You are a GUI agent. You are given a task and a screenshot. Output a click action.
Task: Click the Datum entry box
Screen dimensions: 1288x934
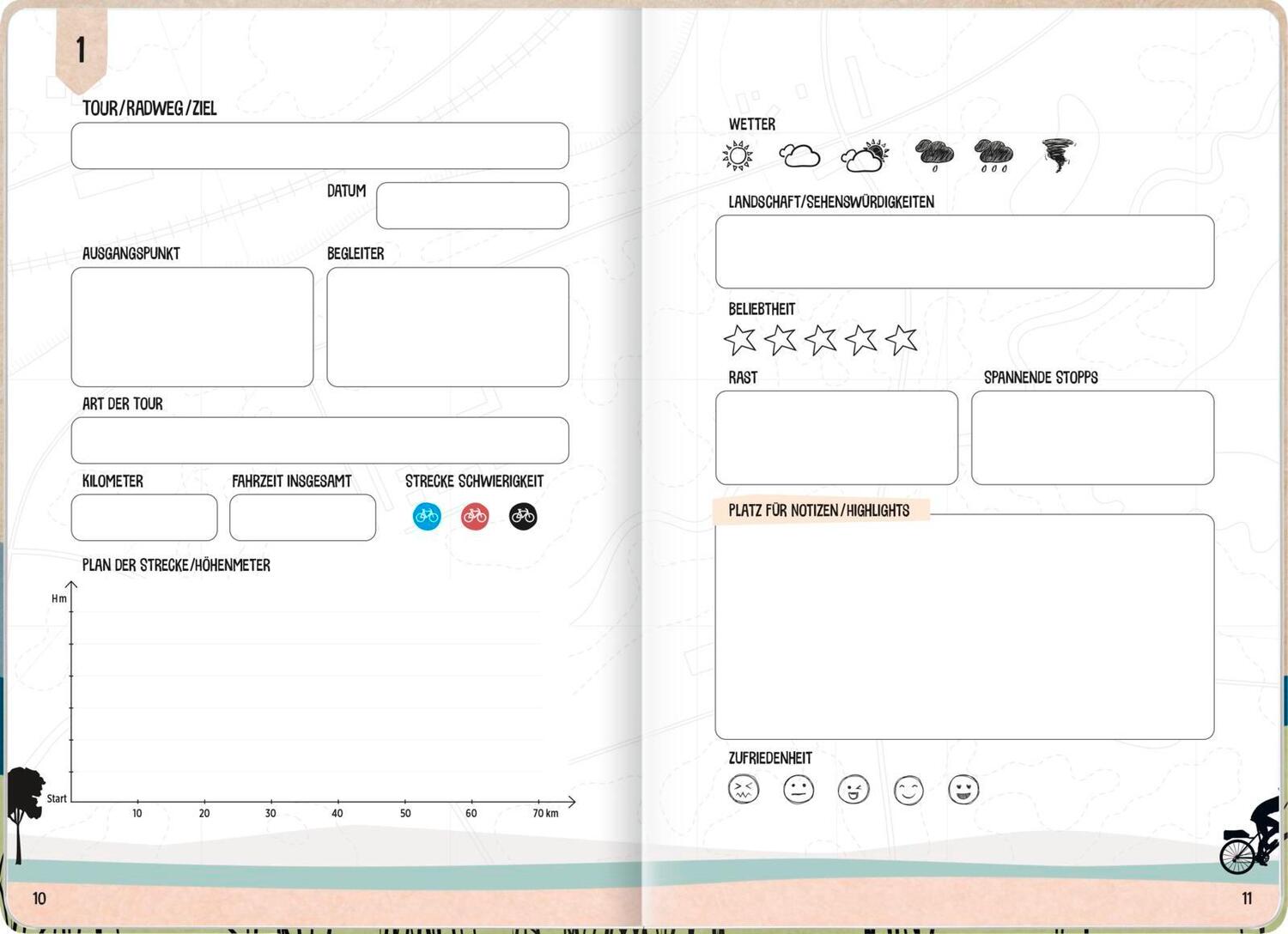point(472,205)
